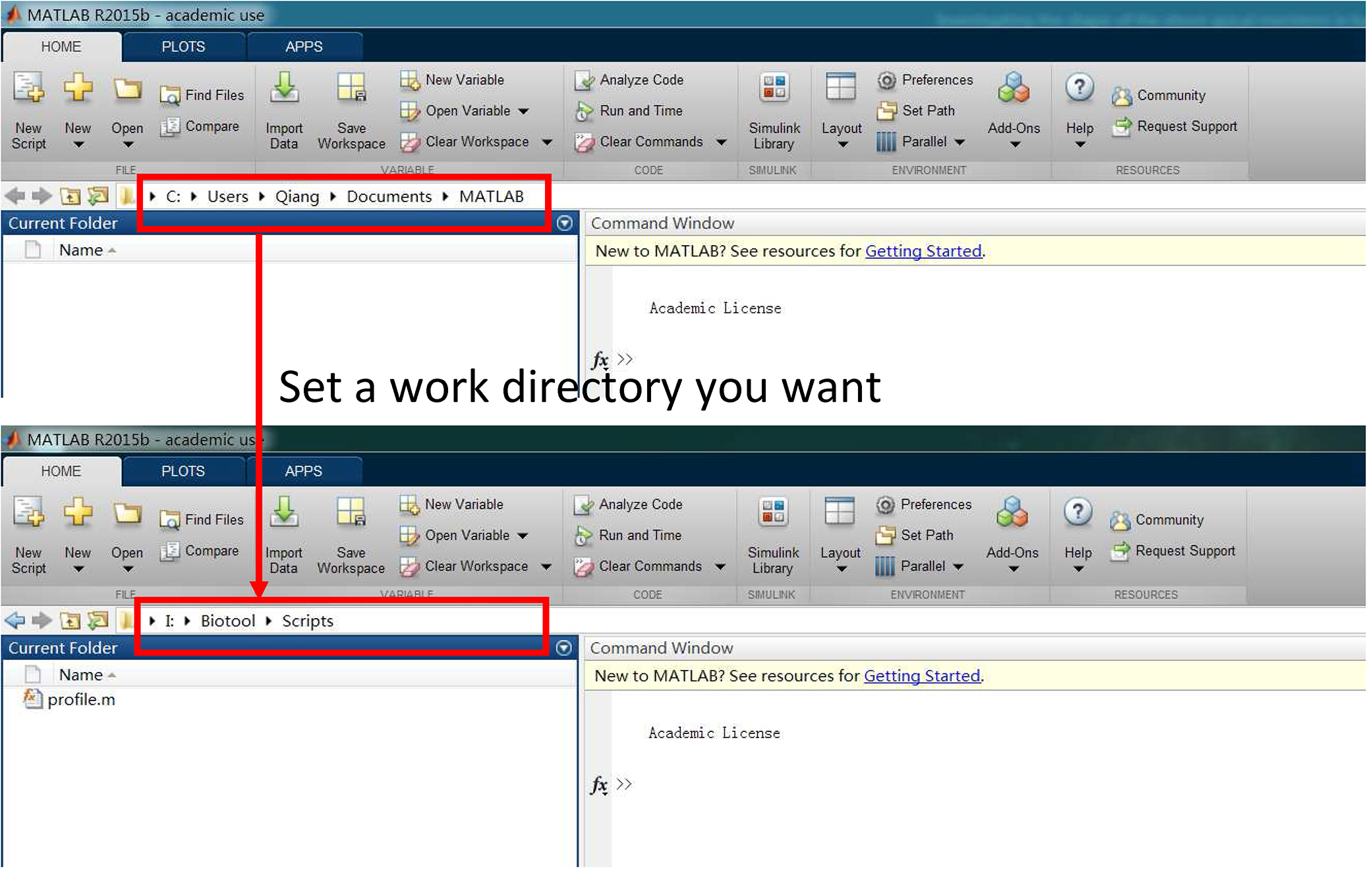Click Find Files in top window
This screenshot has width=1372, height=871.
pyautogui.click(x=202, y=95)
